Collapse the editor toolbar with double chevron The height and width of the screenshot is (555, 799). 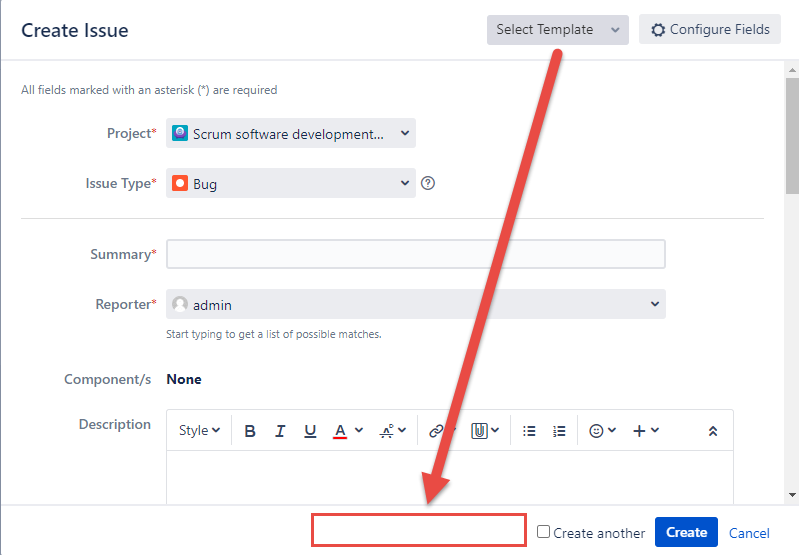(713, 431)
